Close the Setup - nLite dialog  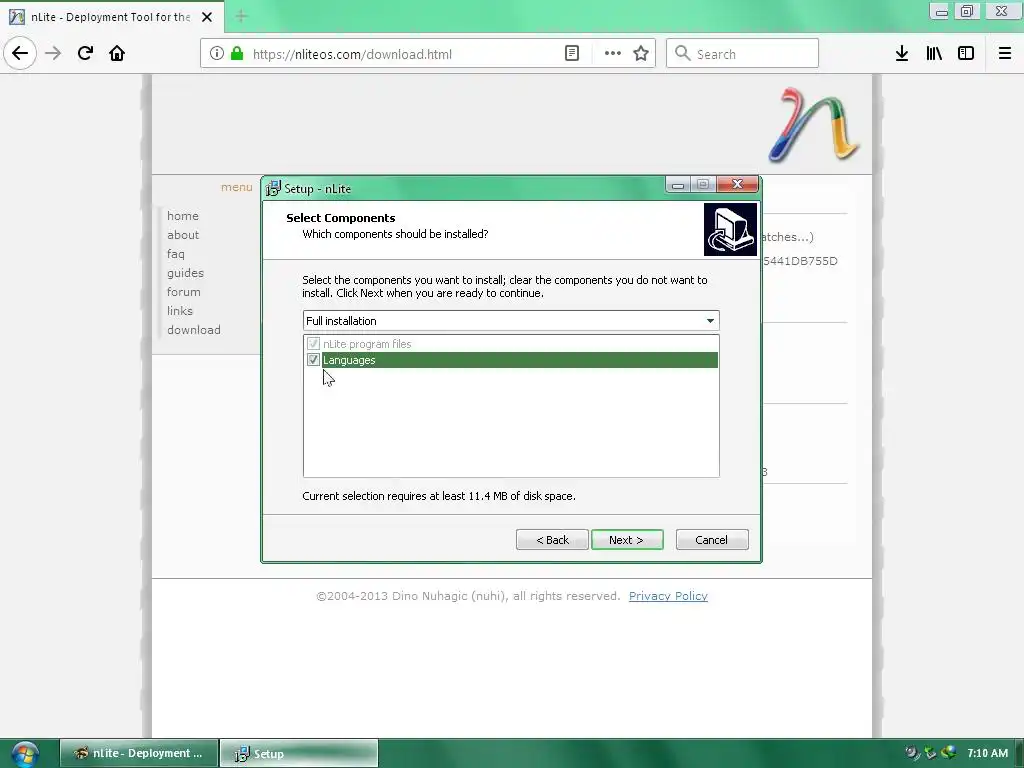[738, 184]
